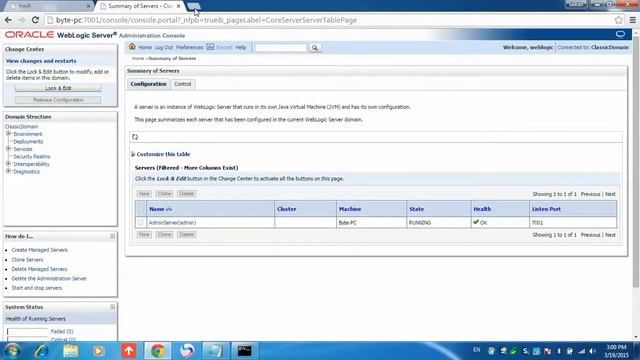Click the Lock & Edit button

(58, 88)
